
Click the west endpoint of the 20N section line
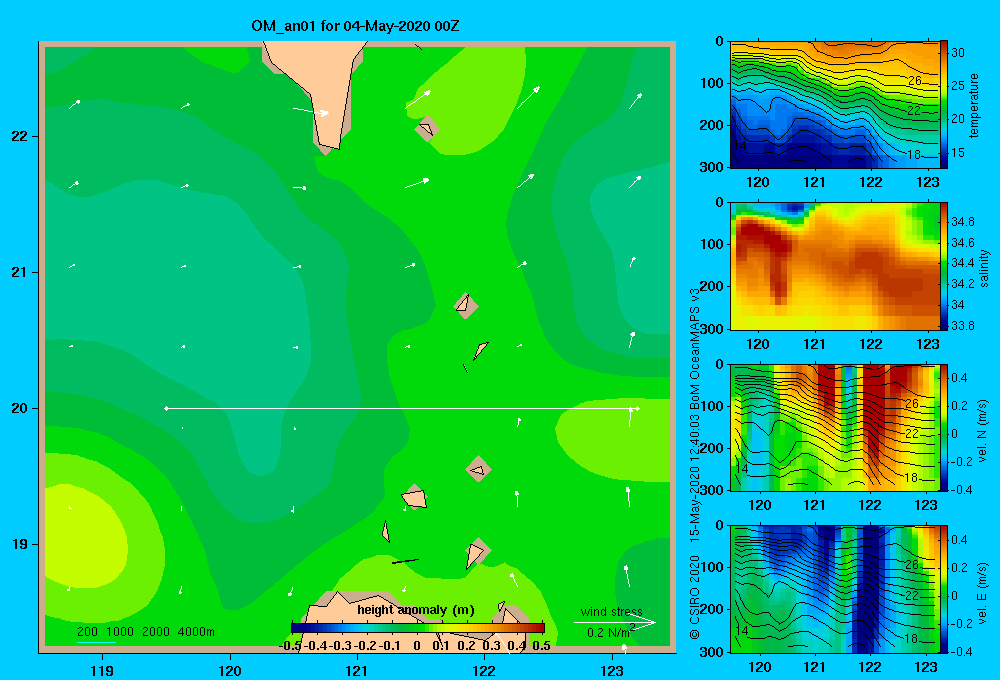166,408
